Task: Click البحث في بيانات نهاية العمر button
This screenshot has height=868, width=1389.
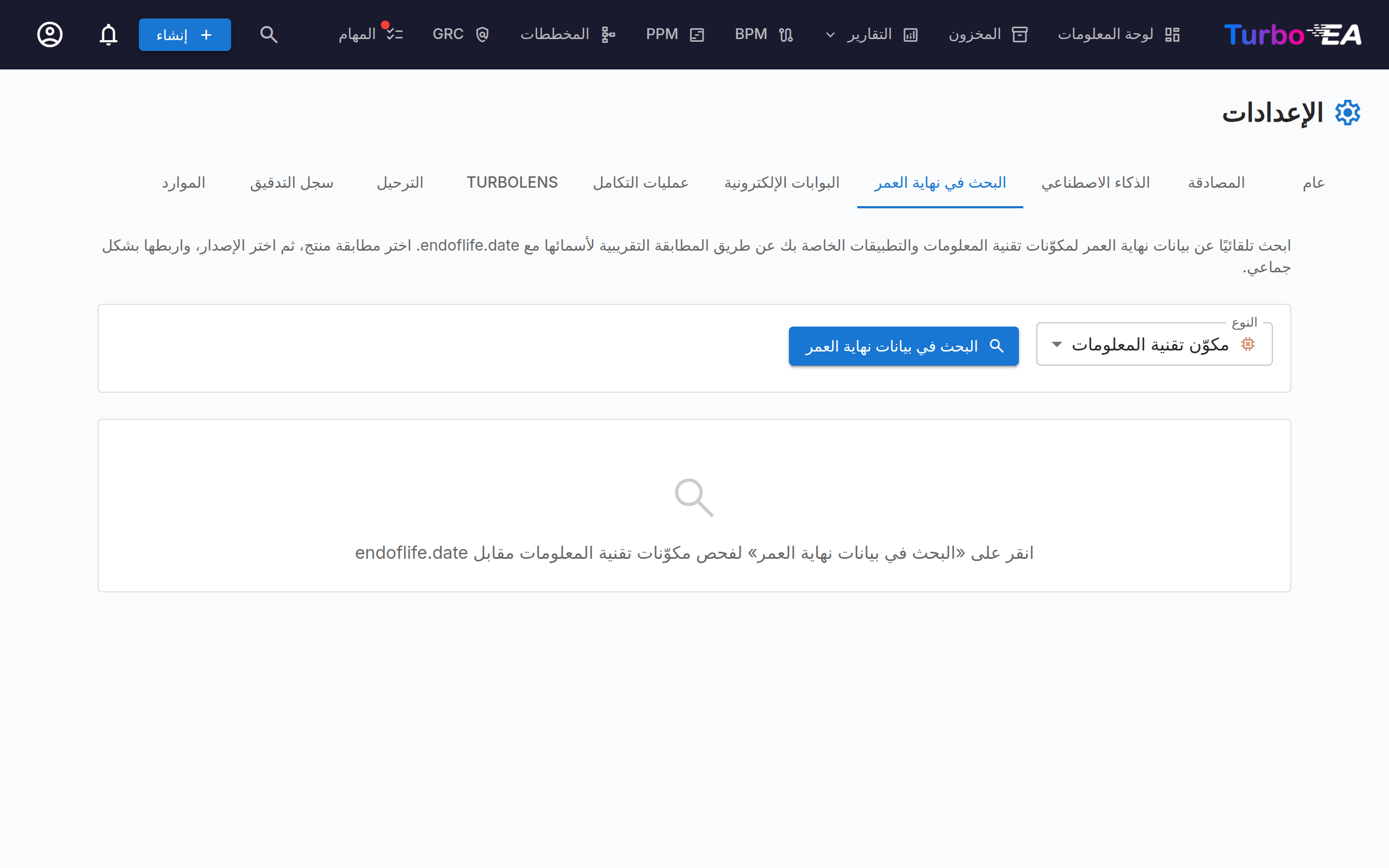Action: point(903,346)
